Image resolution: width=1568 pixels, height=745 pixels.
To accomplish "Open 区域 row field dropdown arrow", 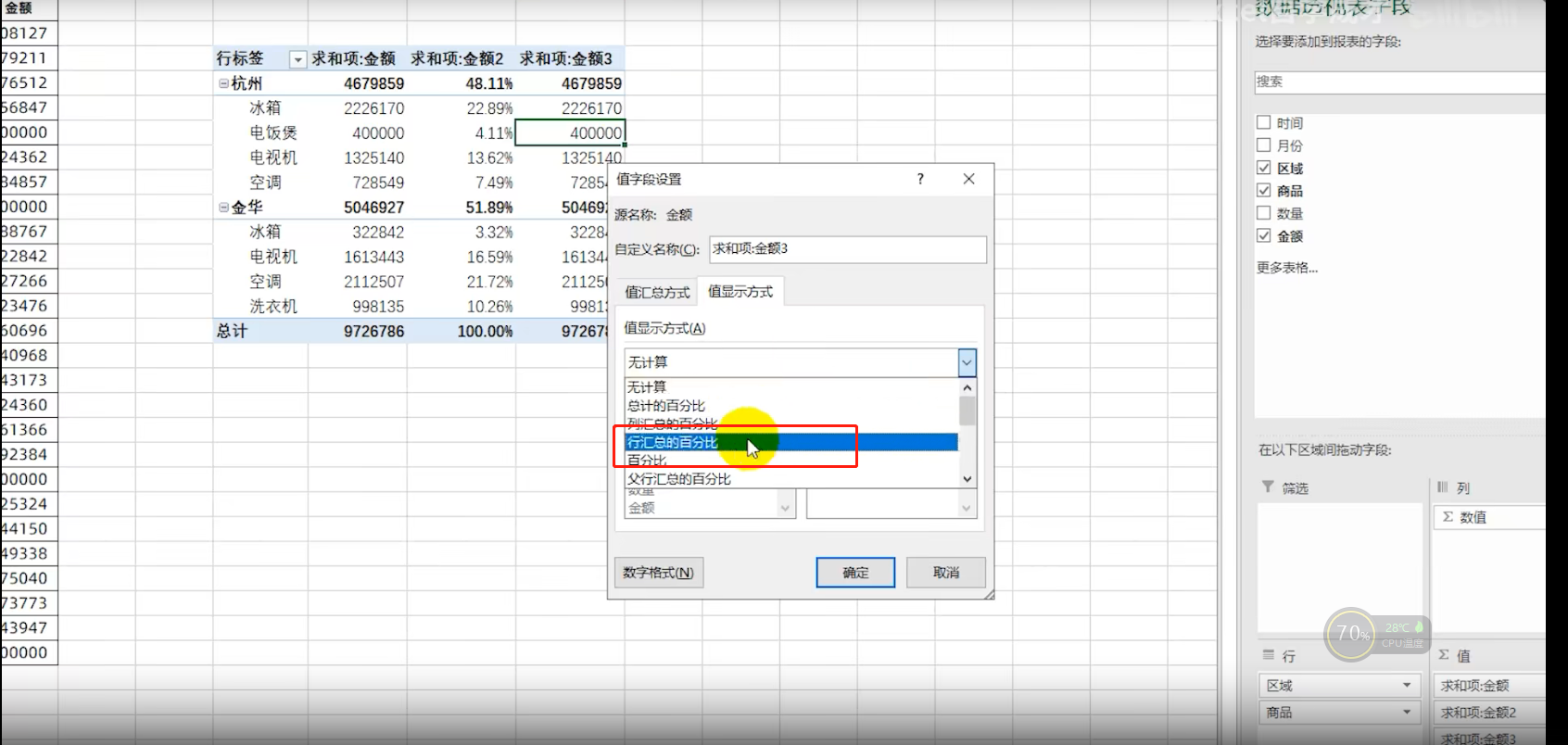I will (x=1407, y=686).
